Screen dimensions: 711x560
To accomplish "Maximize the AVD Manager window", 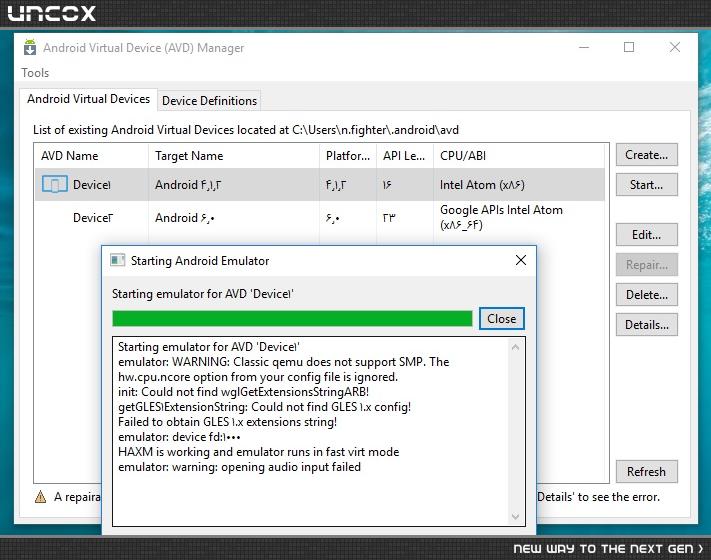I will (629, 47).
